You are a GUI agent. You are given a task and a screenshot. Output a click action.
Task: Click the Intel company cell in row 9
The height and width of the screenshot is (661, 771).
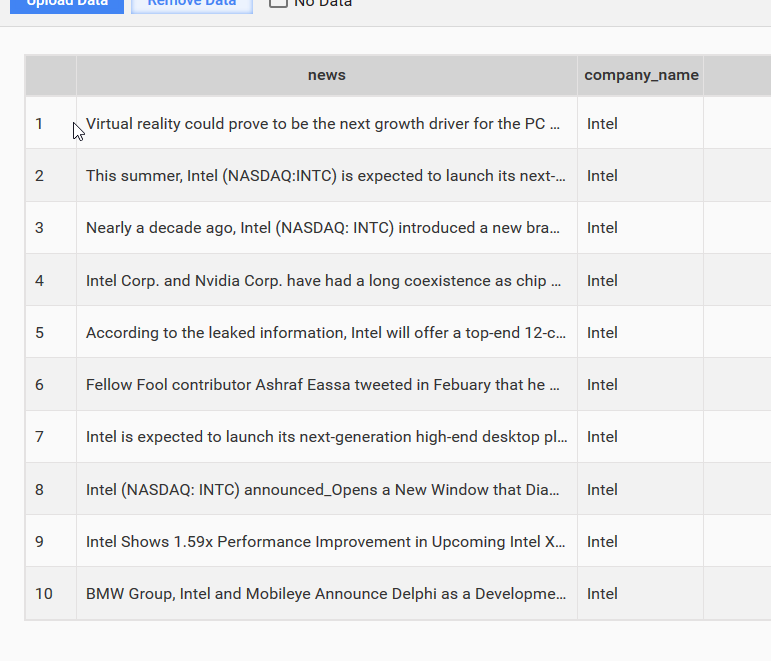(641, 541)
